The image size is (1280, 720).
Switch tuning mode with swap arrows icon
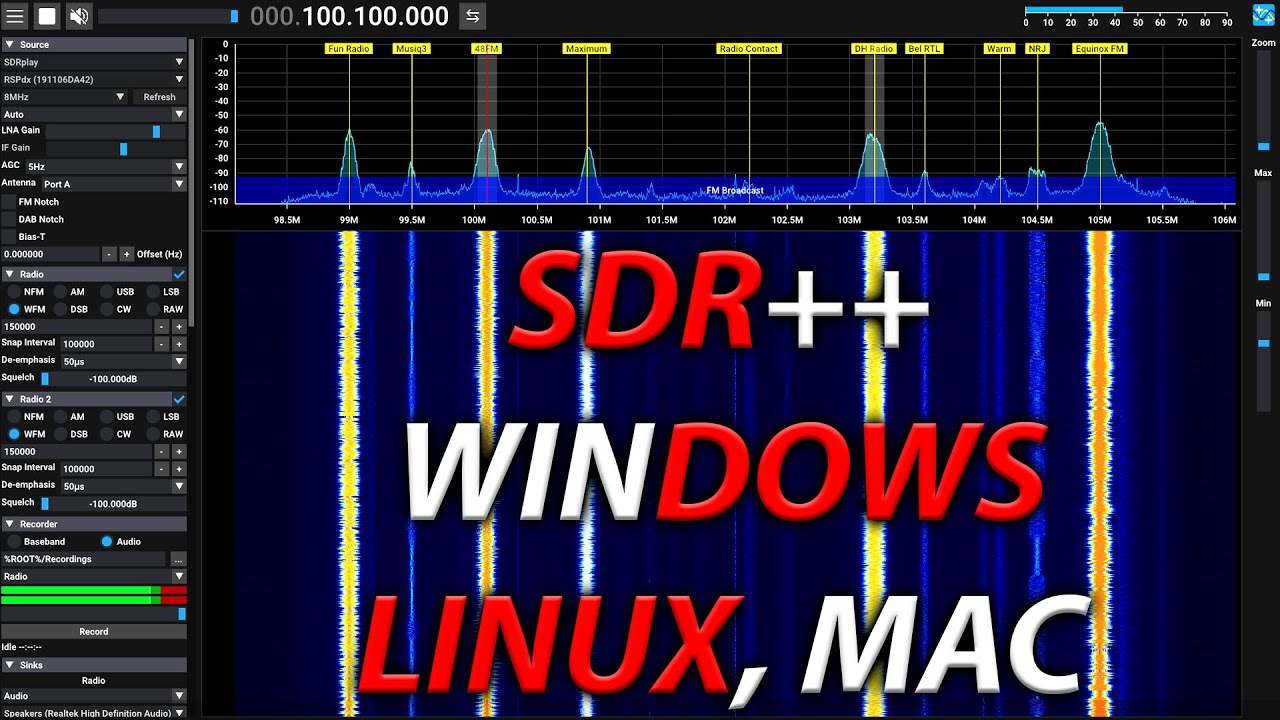tap(473, 16)
